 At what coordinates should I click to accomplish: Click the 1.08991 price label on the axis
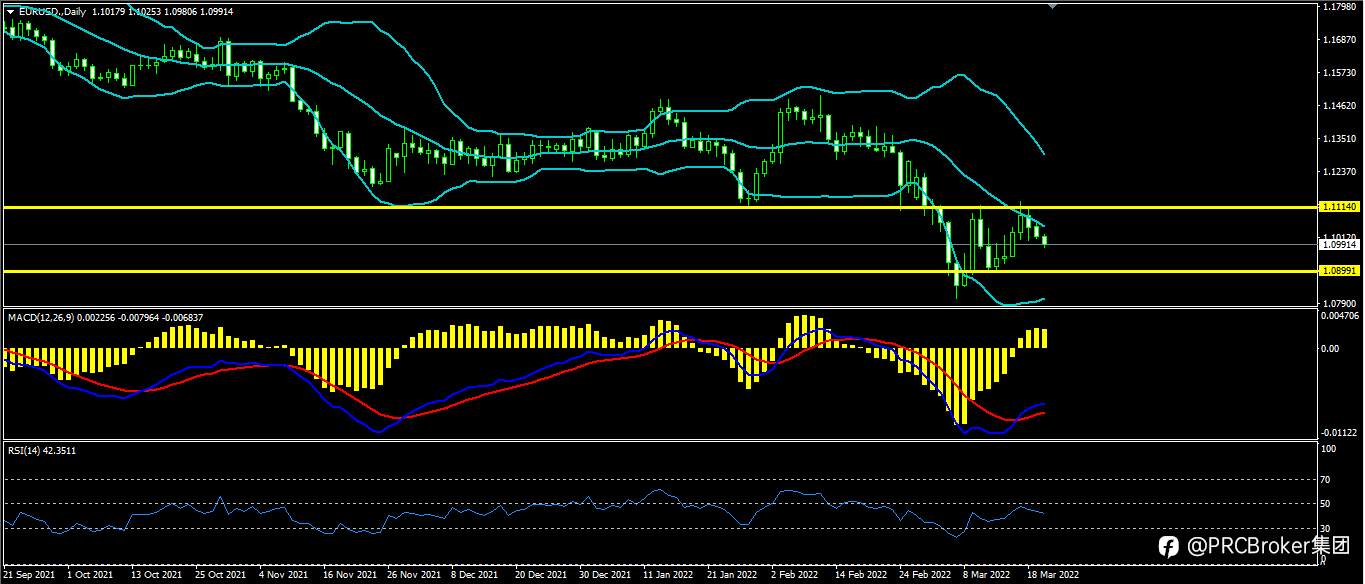tap(1338, 271)
